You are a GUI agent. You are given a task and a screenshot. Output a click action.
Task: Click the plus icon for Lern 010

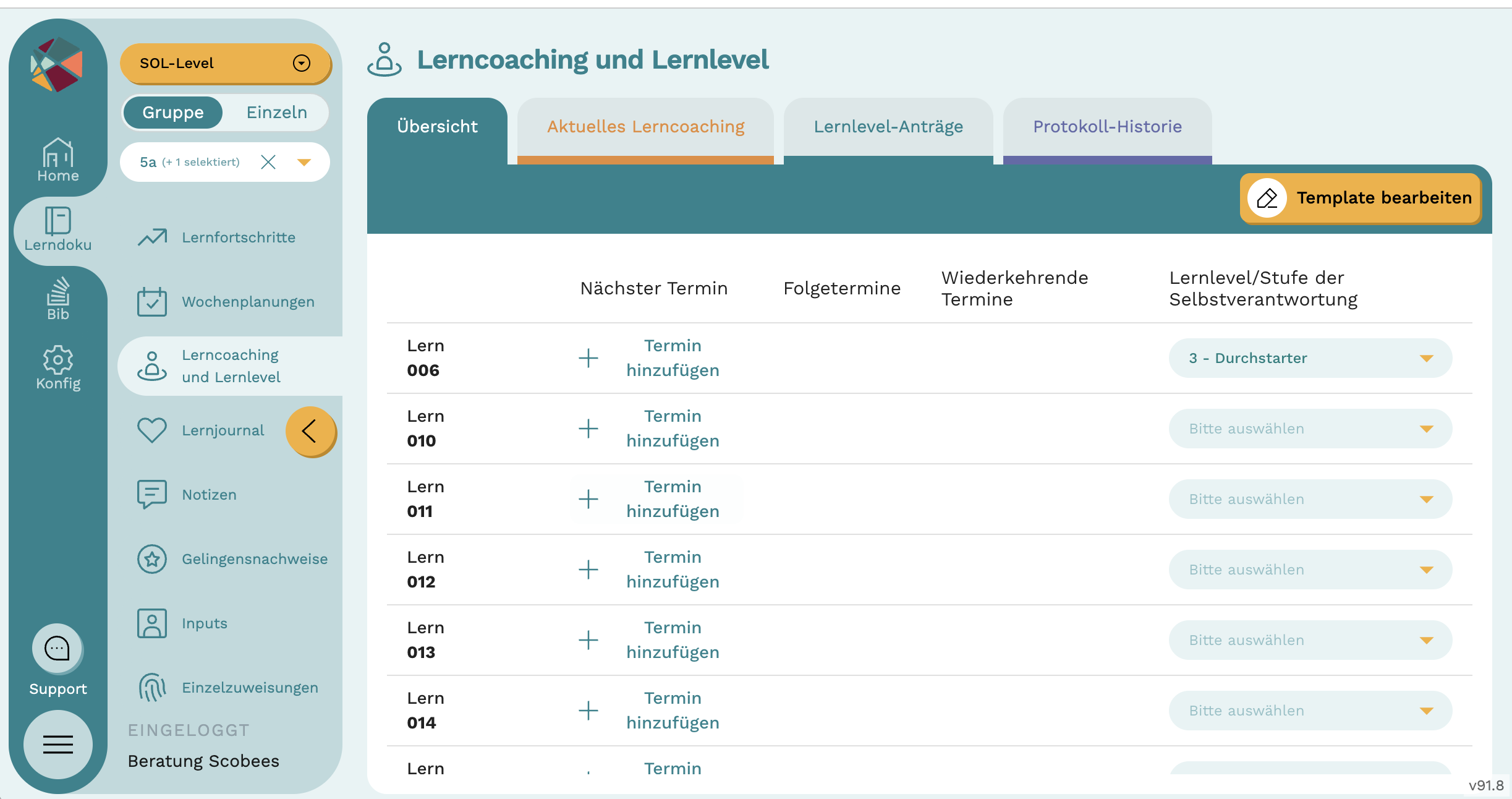588,429
